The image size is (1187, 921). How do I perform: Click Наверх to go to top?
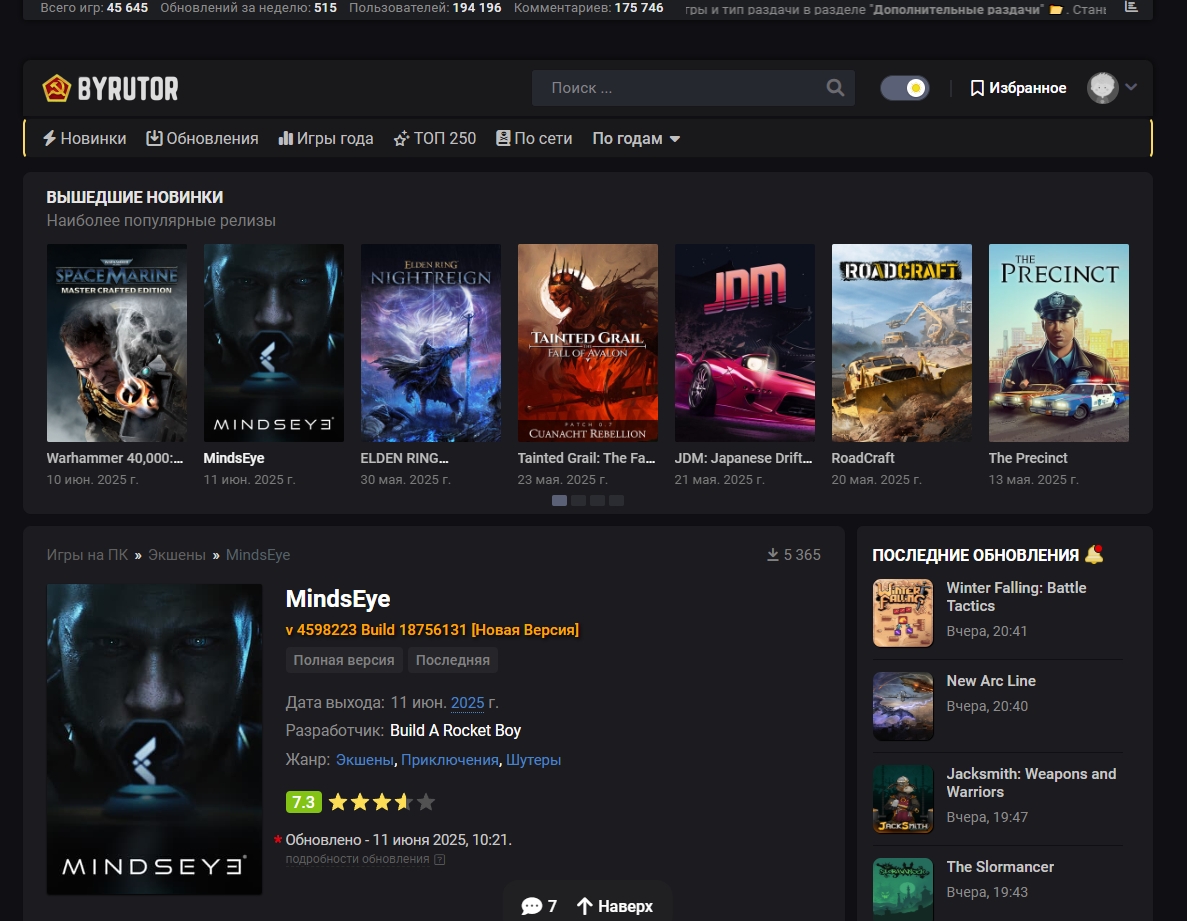click(x=615, y=906)
